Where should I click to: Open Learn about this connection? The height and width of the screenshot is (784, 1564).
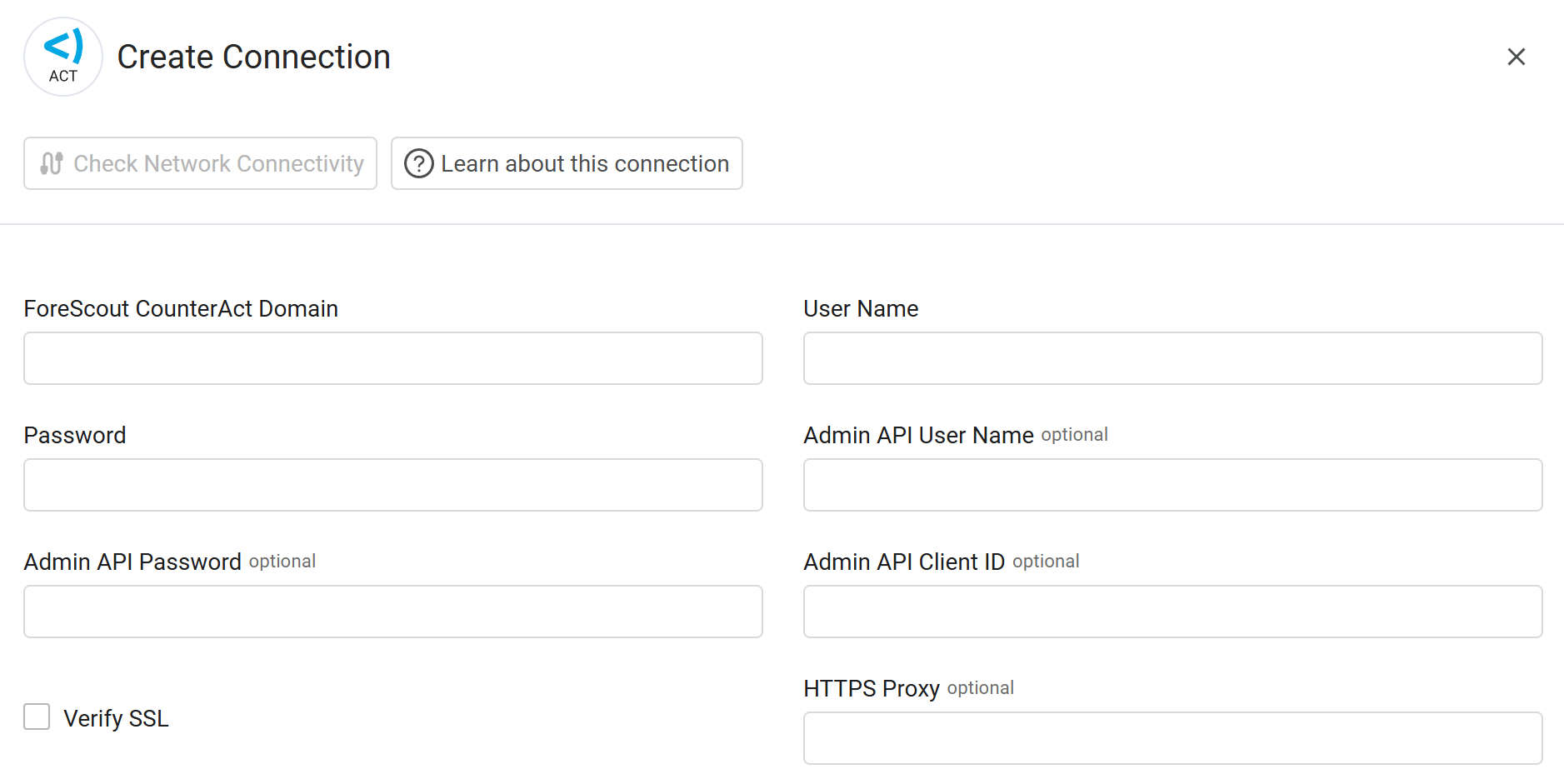(567, 163)
